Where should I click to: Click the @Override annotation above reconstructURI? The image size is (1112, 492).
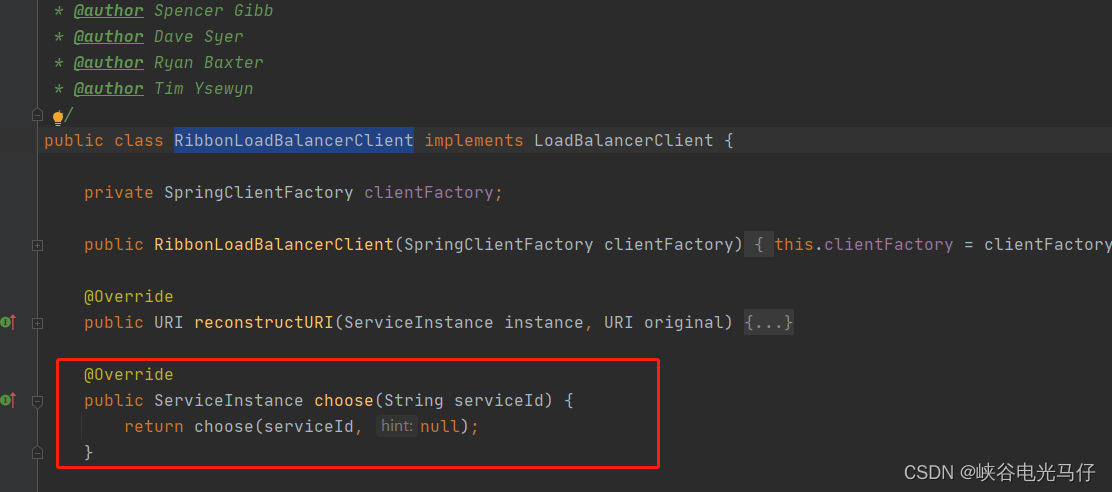tap(128, 296)
